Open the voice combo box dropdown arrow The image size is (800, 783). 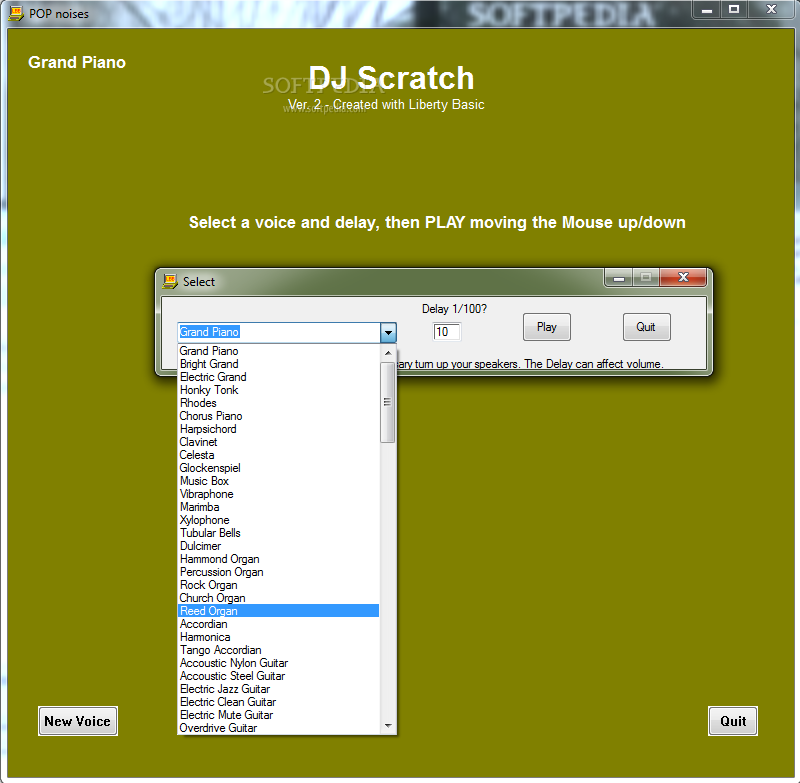click(x=388, y=333)
